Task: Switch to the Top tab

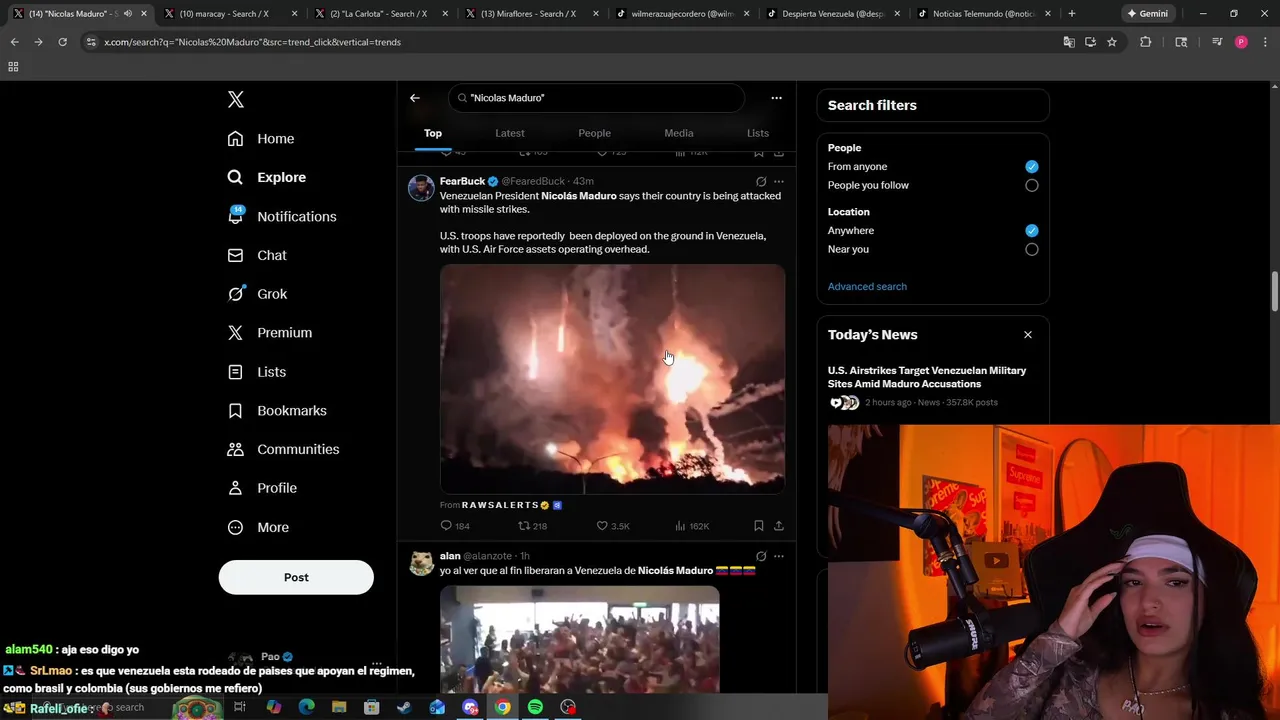Action: 433,133
